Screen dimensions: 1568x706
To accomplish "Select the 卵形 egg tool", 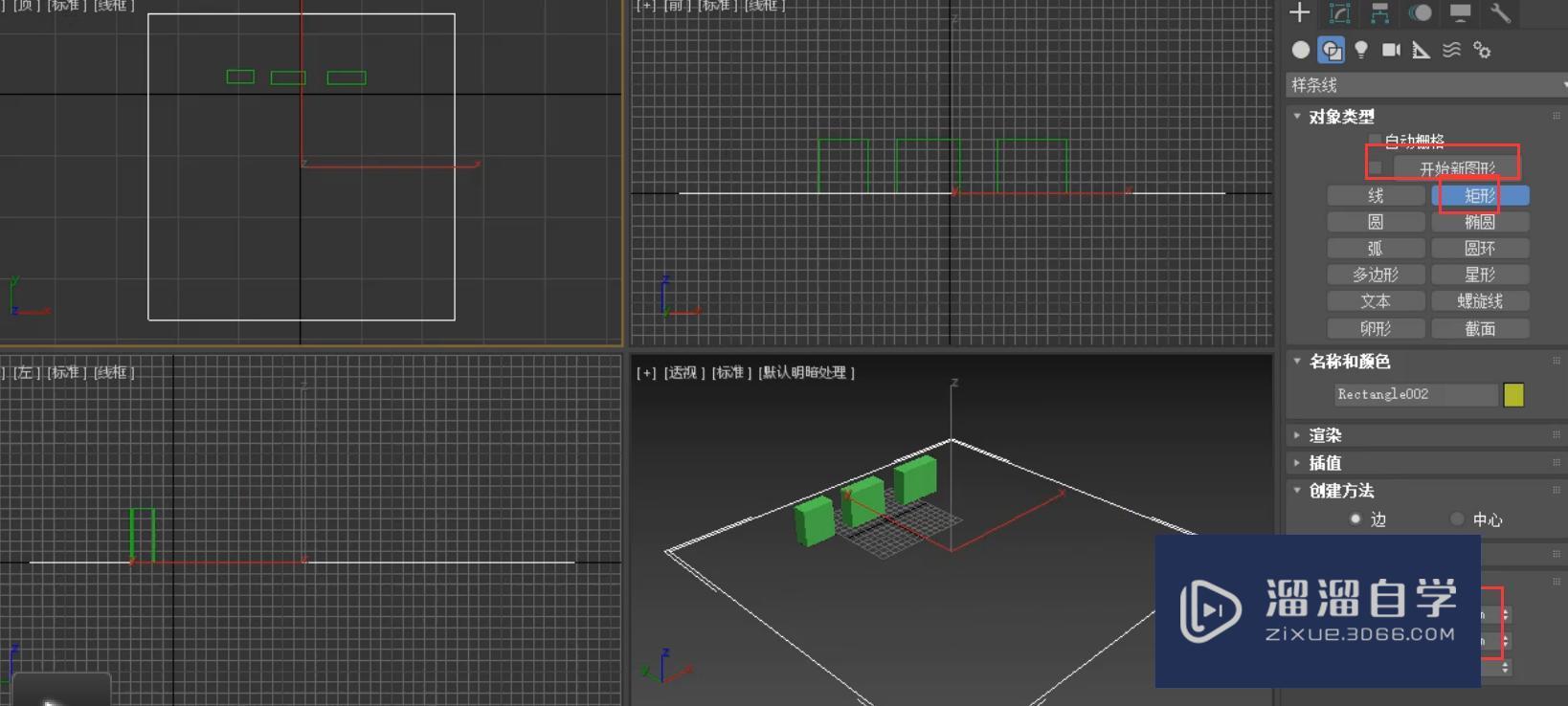I will 1376,328.
